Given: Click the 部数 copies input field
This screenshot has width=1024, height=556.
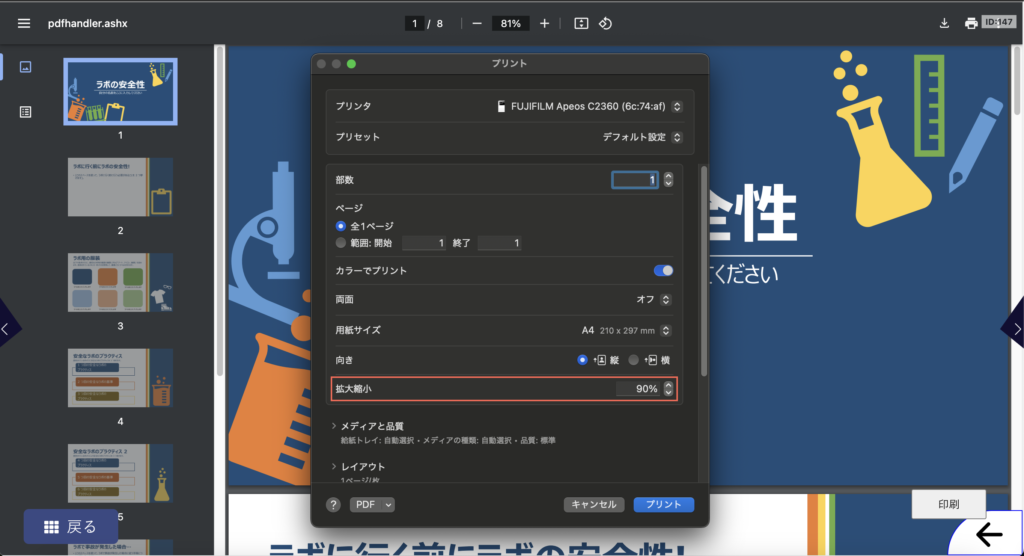Looking at the screenshot, I should [x=635, y=180].
